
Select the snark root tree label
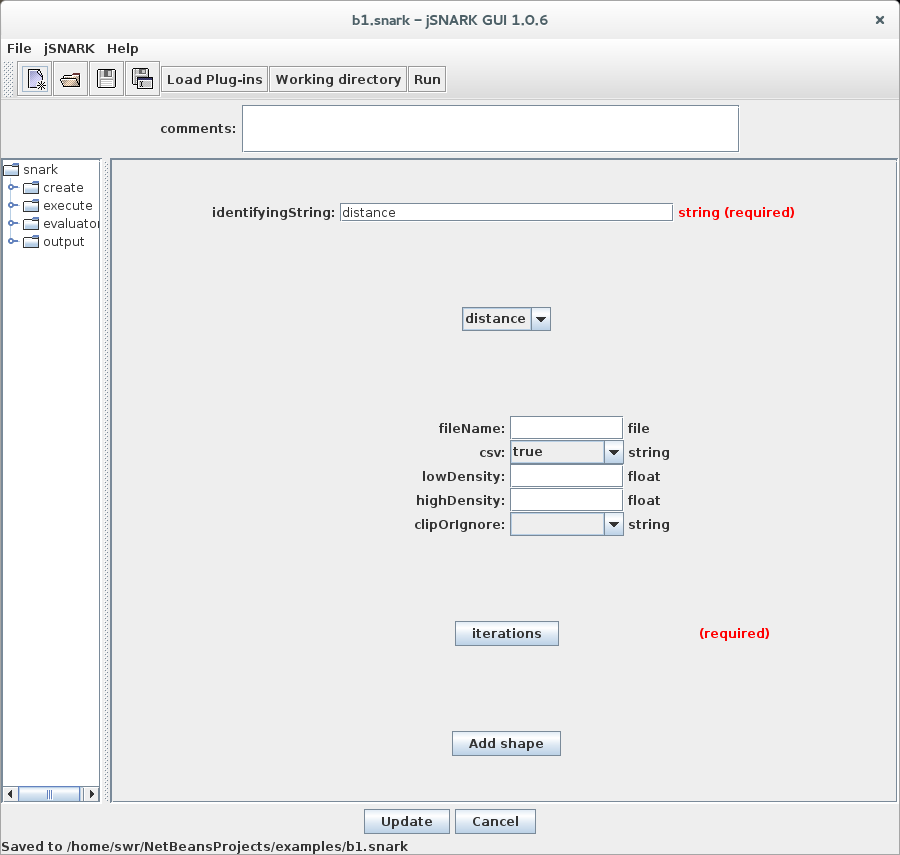pos(40,170)
